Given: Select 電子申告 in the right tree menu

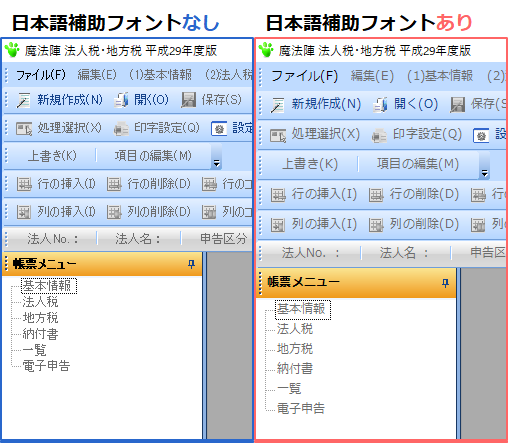Looking at the screenshot, I should coord(301,408).
